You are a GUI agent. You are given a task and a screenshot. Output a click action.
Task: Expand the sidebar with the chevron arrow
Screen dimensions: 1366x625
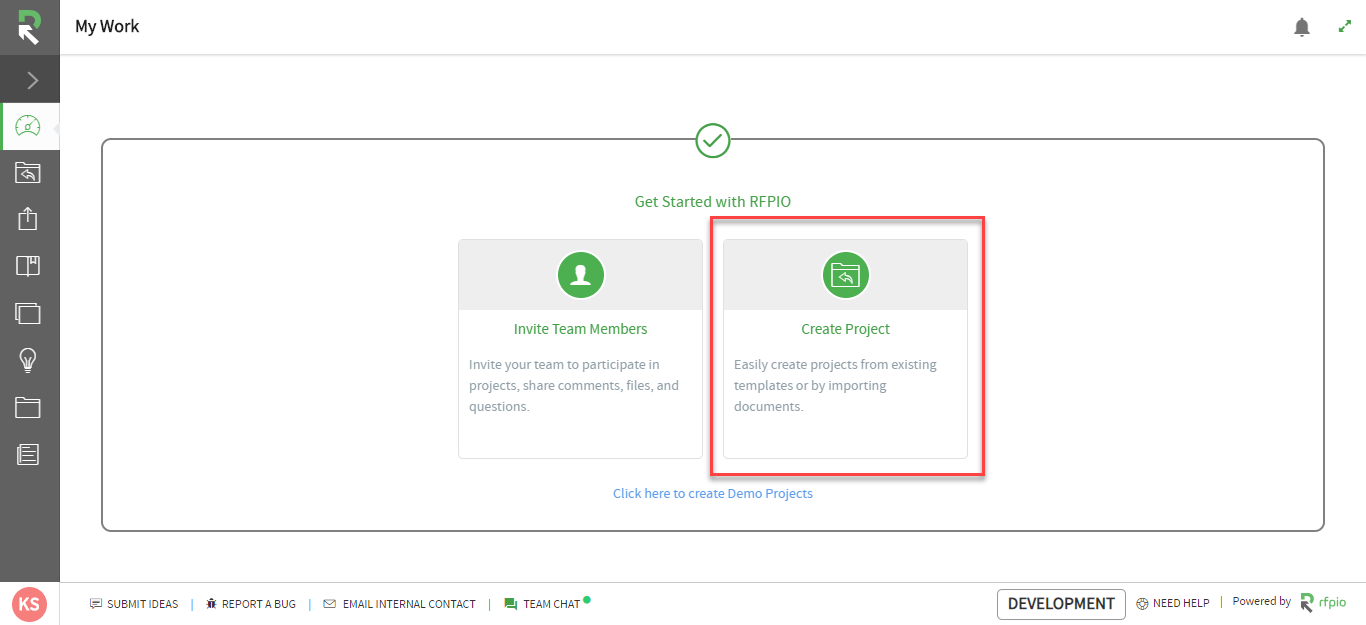click(x=31, y=81)
